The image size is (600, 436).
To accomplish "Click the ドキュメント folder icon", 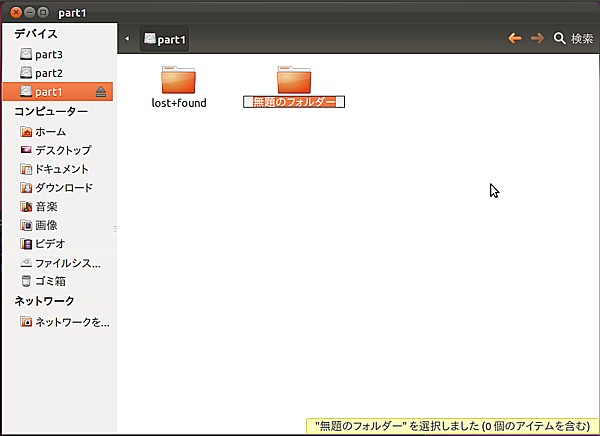I will 26,169.
